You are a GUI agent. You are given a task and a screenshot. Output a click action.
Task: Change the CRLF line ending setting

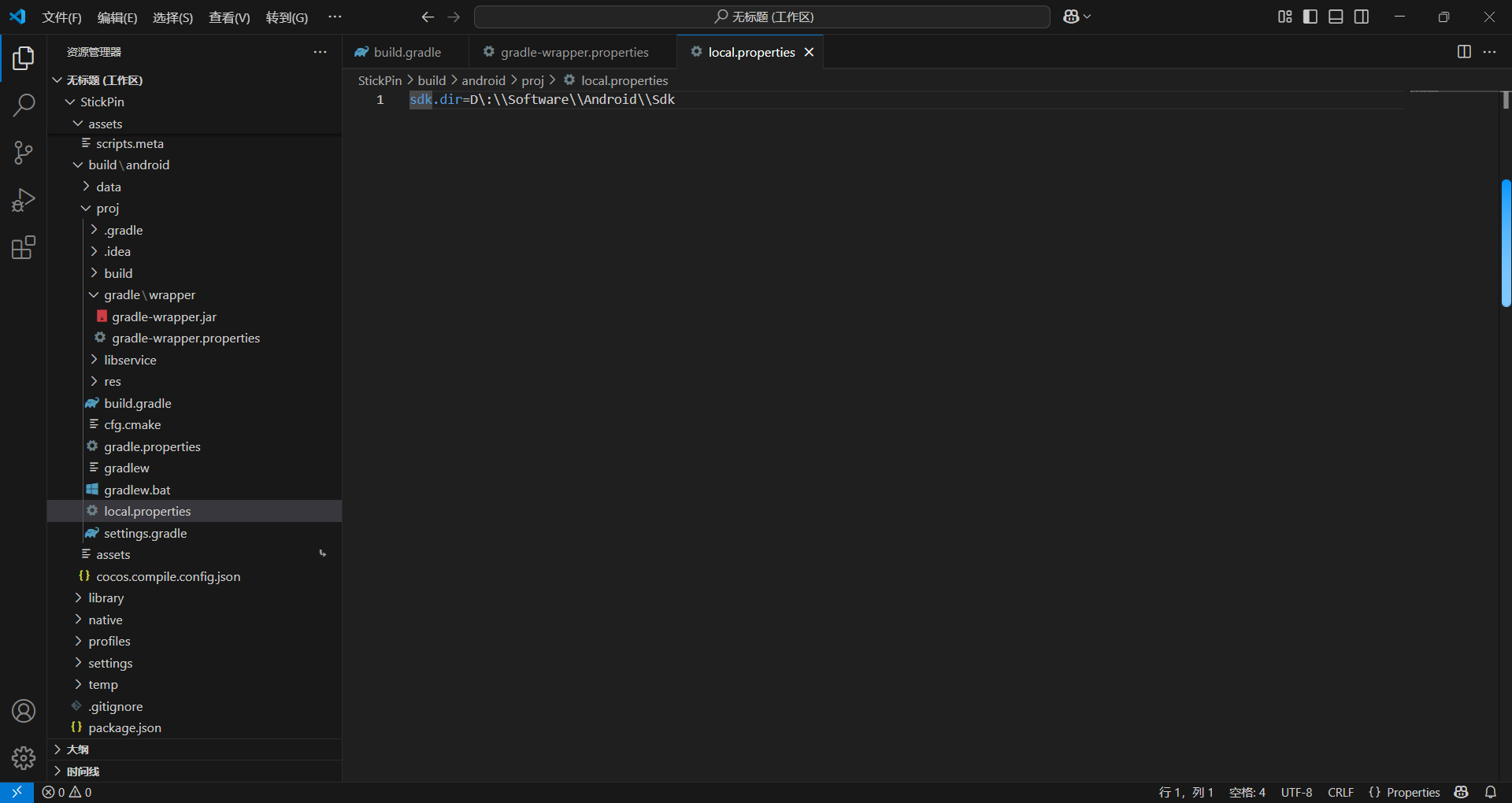(x=1341, y=792)
